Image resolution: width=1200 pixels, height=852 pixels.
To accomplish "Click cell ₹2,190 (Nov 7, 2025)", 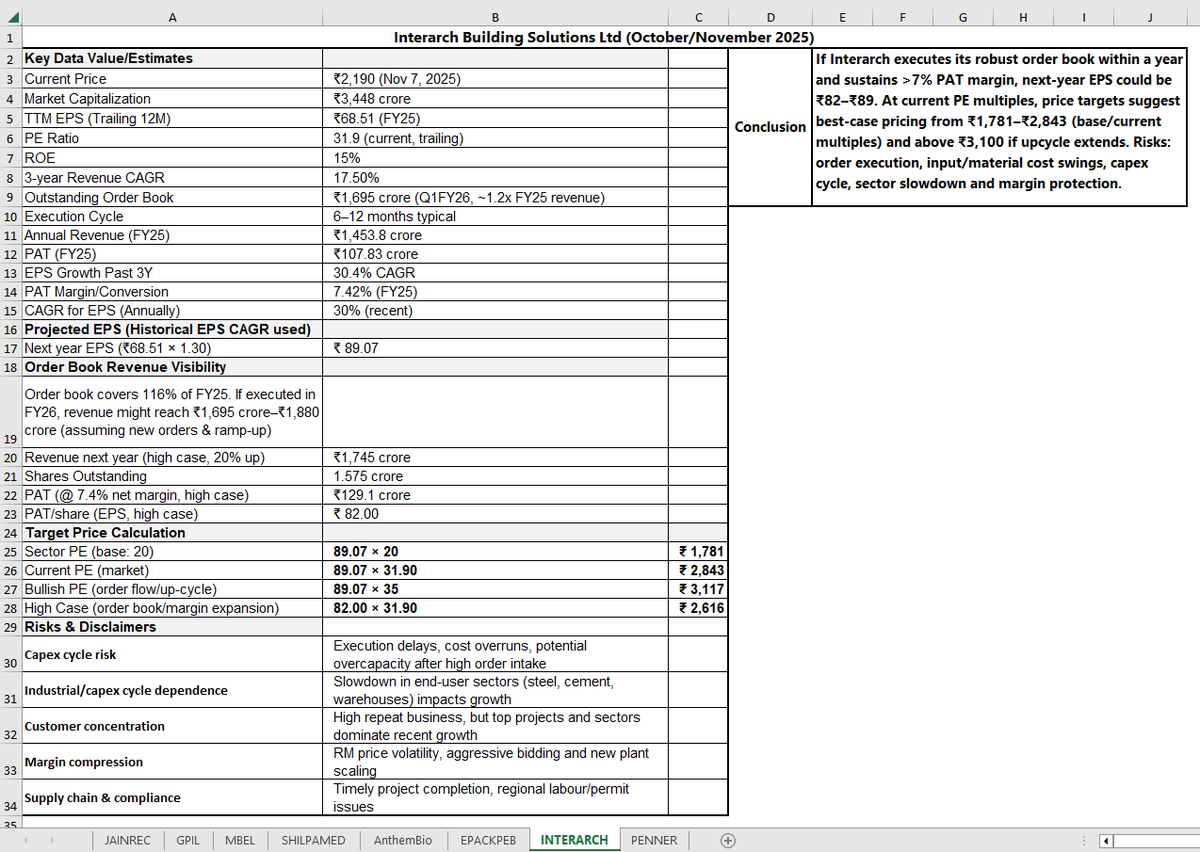I will 495,78.
